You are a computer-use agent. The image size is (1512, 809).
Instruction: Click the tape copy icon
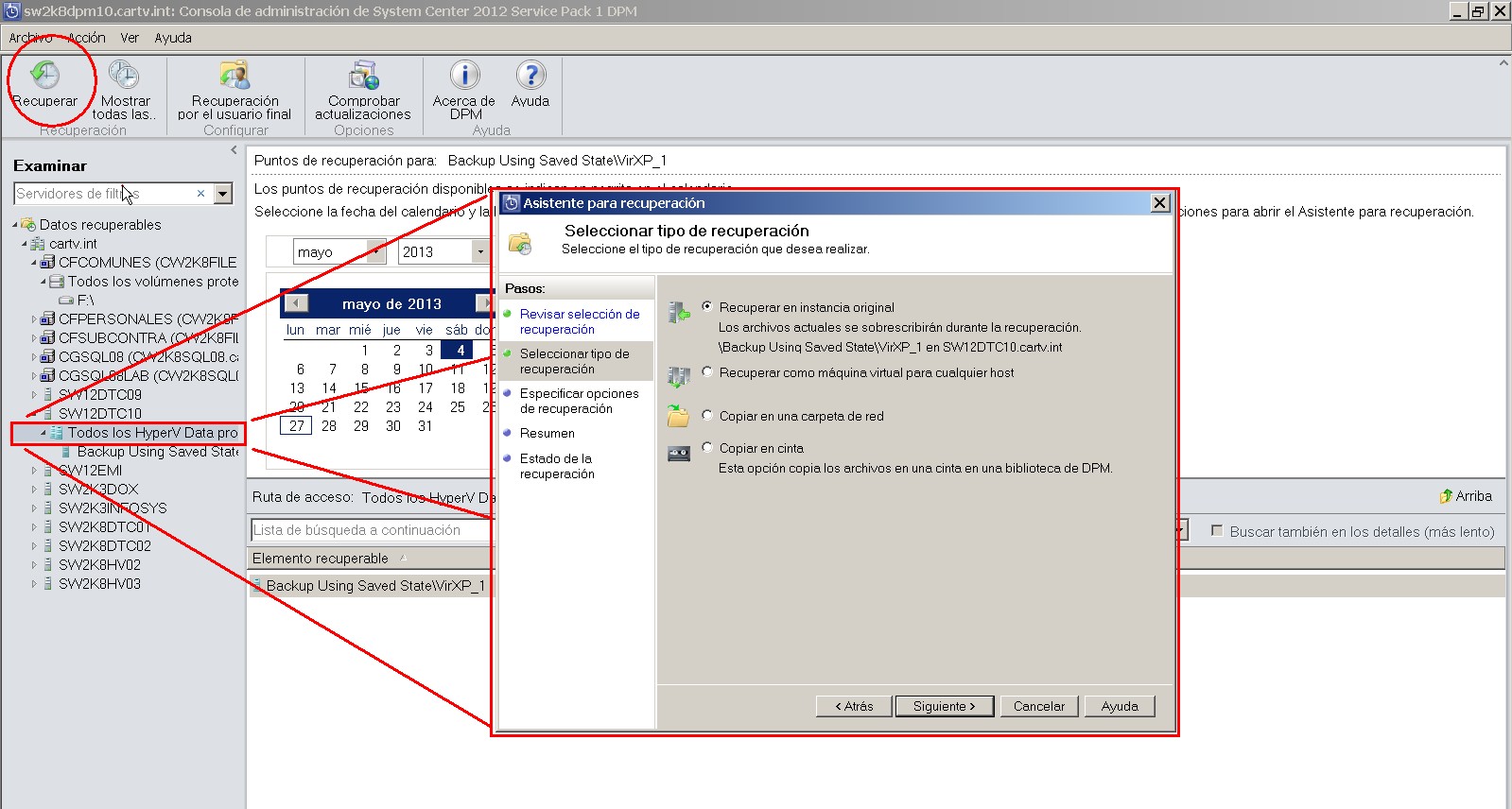coord(679,454)
